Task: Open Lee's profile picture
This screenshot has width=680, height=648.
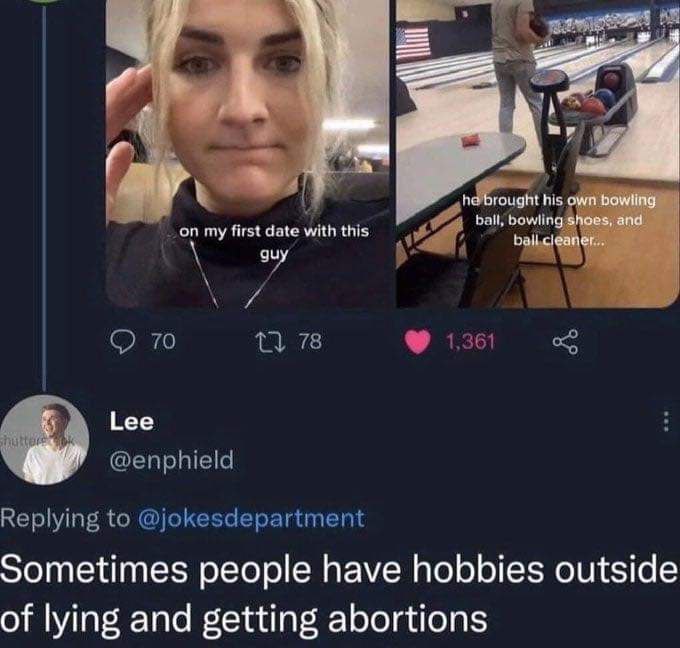Action: click(45, 440)
